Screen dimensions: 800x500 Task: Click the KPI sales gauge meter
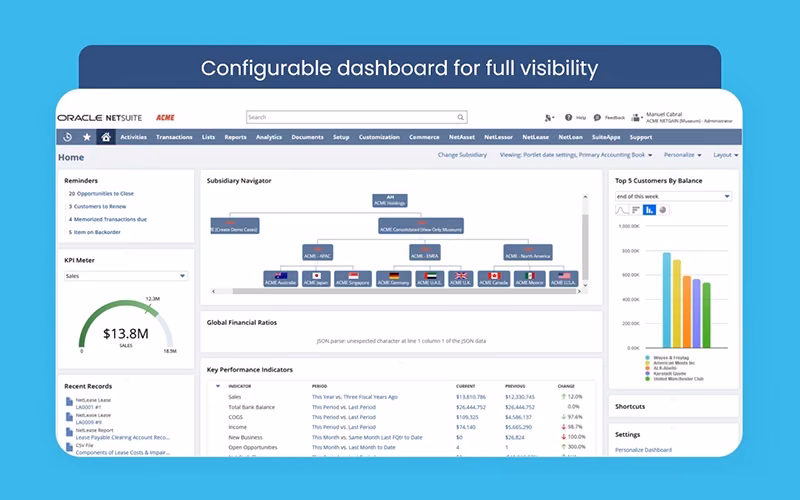pos(126,327)
